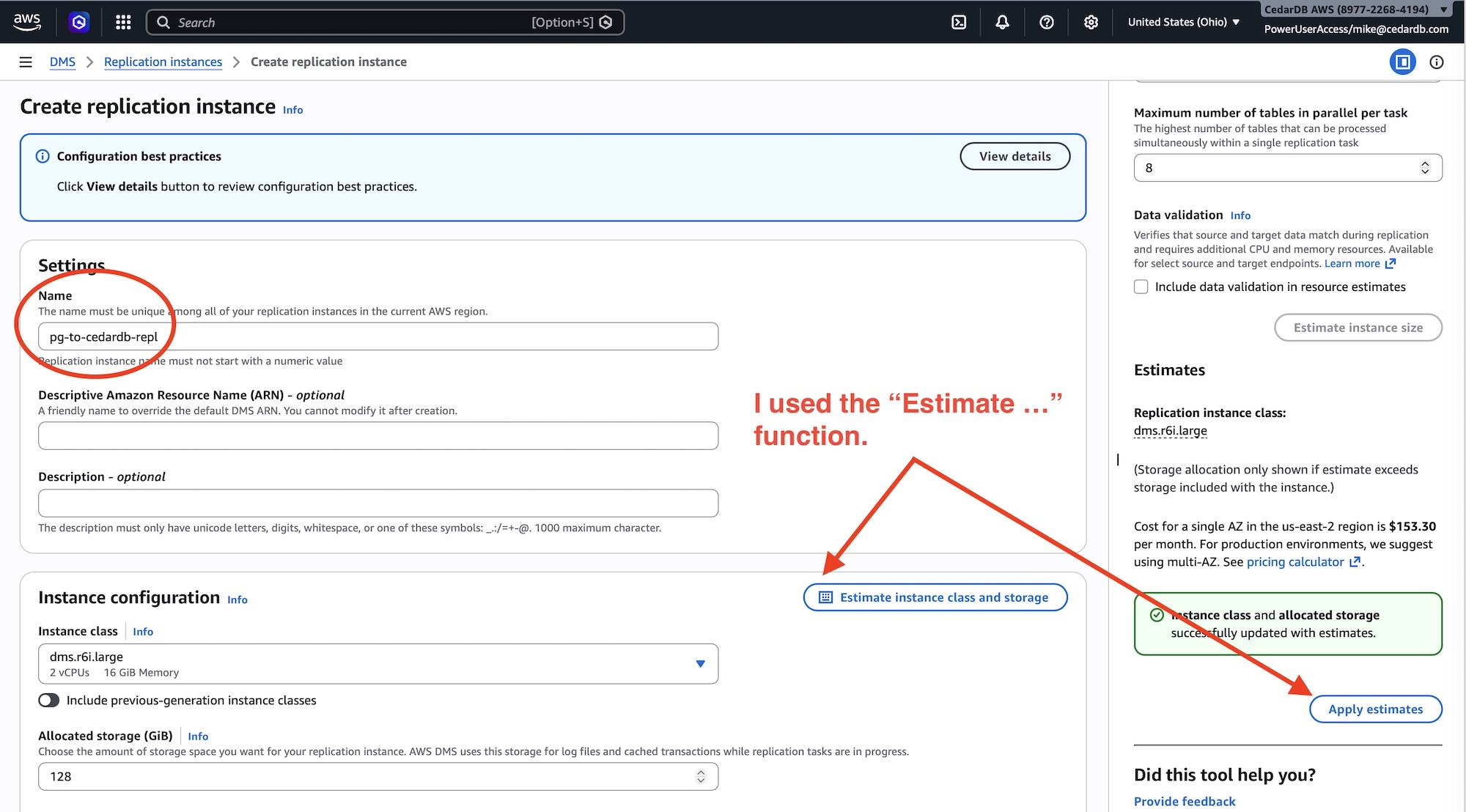Viewport: 1466px width, 812px height.
Task: Go to Replication instances breadcrumb
Action: tap(163, 62)
